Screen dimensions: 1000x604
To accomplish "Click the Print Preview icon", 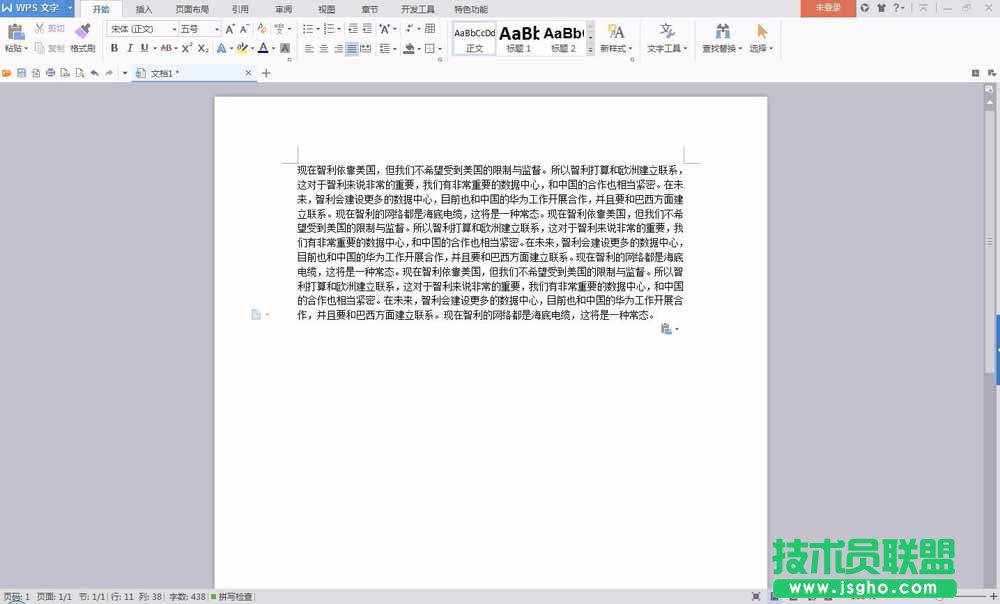I will click(79, 72).
